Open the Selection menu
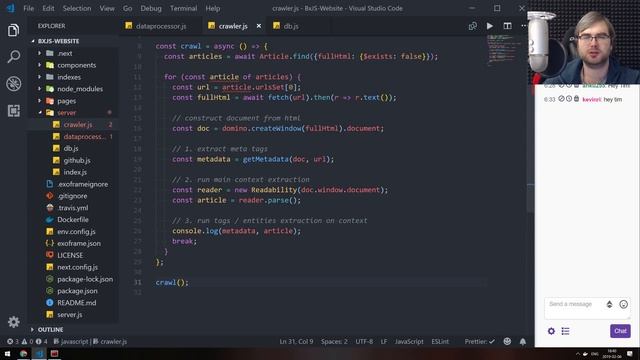640x360 pixels. click(77, 8)
